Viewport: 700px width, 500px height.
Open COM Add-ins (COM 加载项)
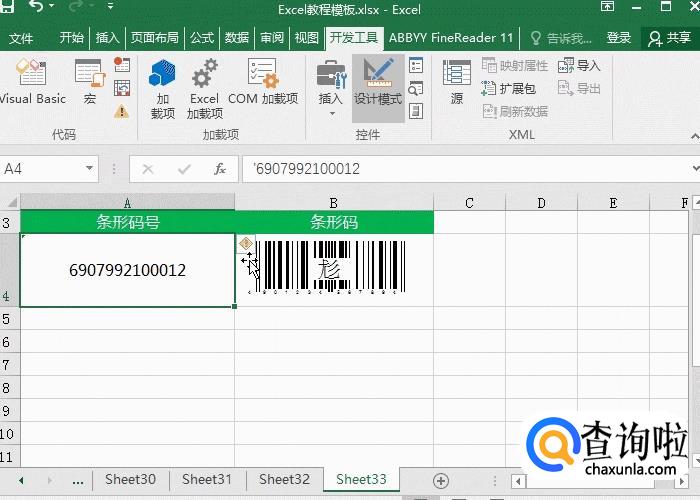point(262,83)
